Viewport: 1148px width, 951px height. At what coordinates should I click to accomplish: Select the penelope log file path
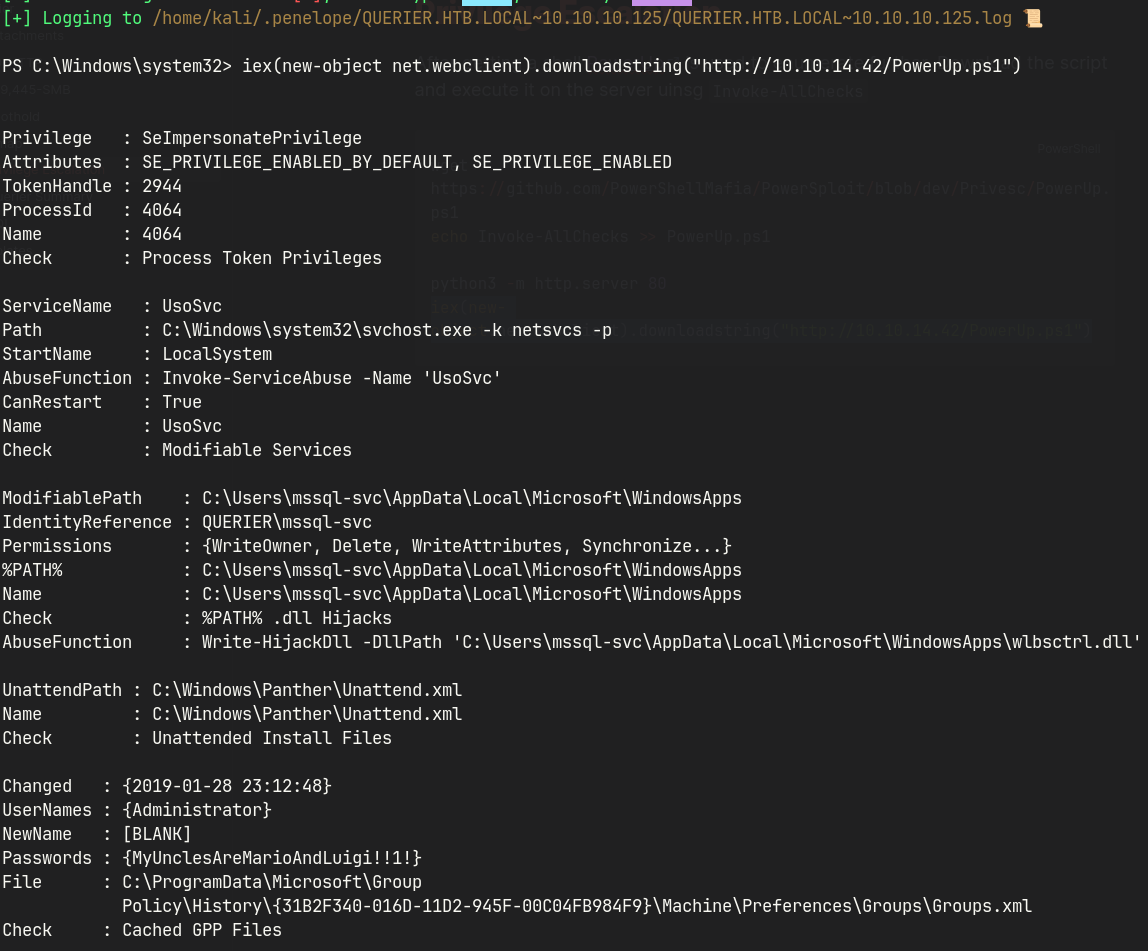pyautogui.click(x=582, y=18)
